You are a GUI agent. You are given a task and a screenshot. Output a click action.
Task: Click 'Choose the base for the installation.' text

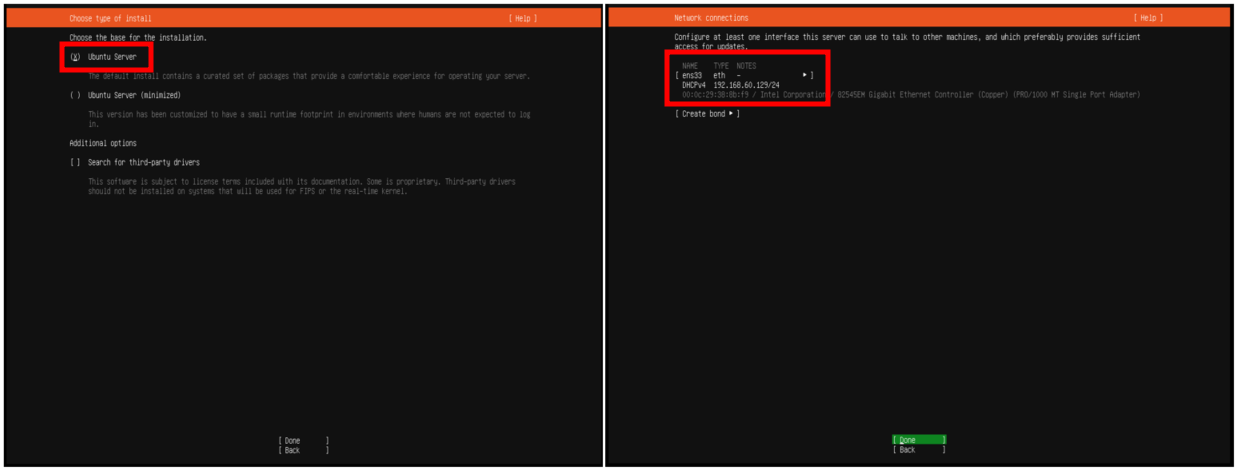coord(138,37)
